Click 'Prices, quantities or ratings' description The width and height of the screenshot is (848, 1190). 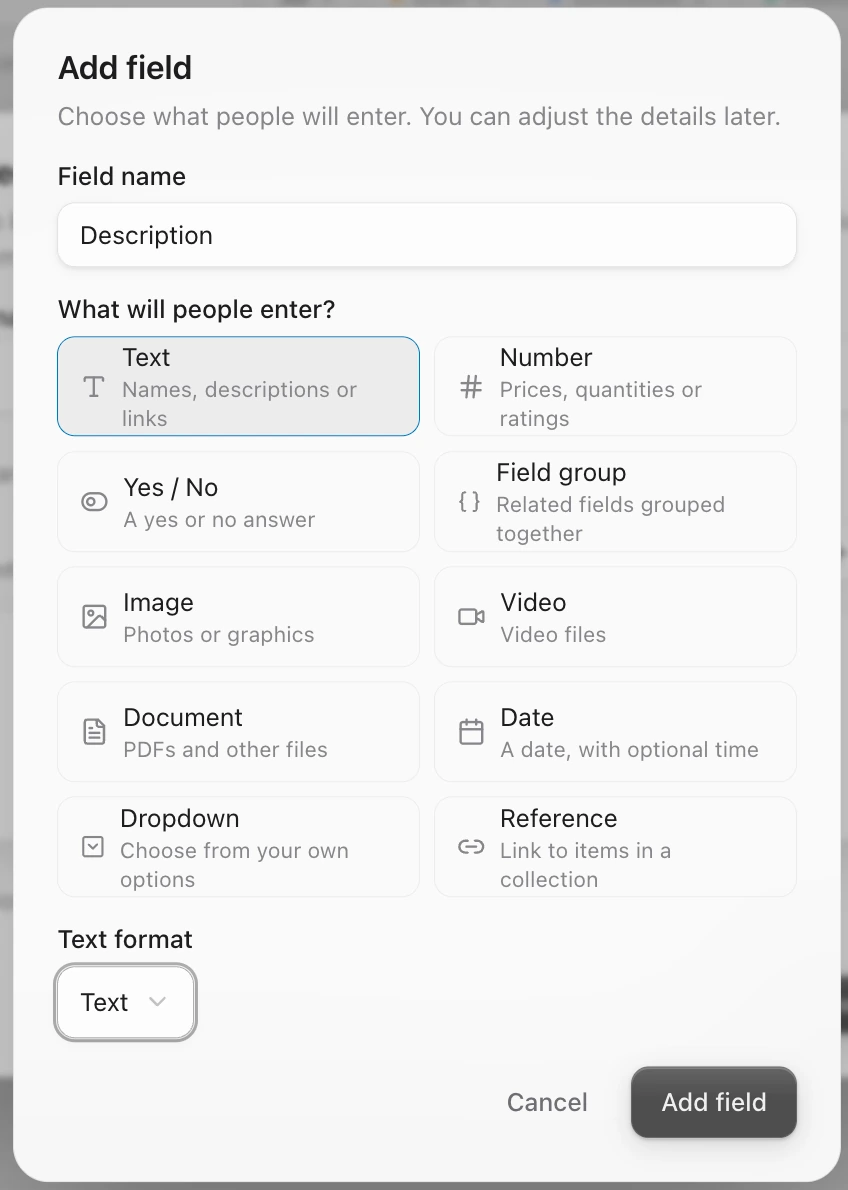601,404
